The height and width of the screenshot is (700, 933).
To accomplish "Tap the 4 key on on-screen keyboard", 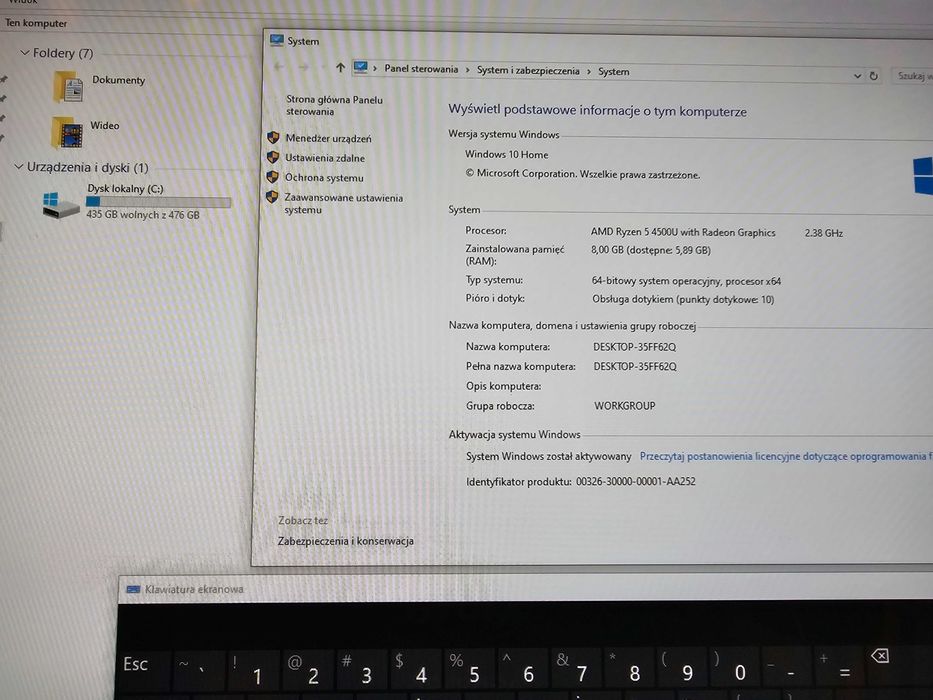I will point(415,670).
